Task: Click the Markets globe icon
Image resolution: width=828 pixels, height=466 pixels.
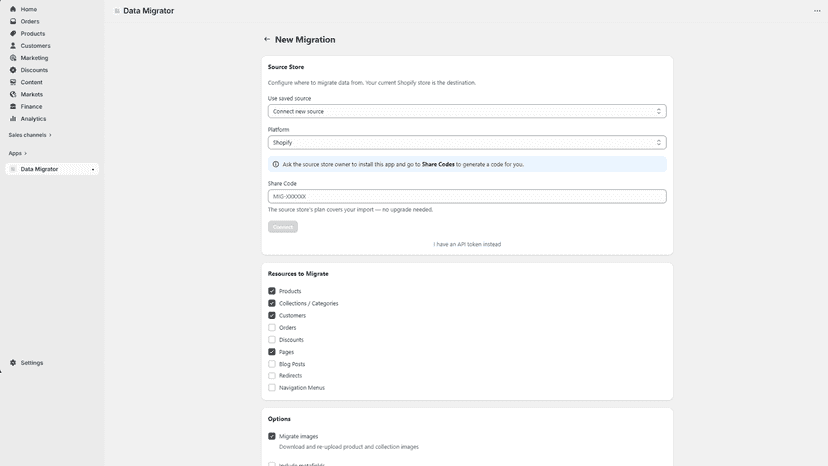Action: point(13,94)
